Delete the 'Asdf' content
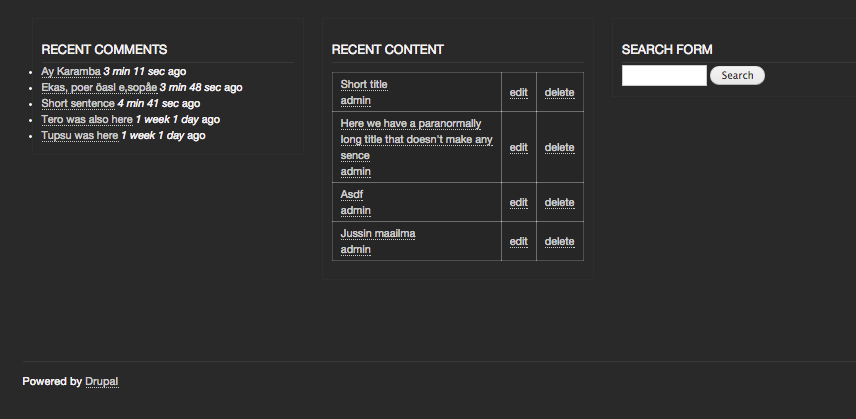 coord(560,202)
